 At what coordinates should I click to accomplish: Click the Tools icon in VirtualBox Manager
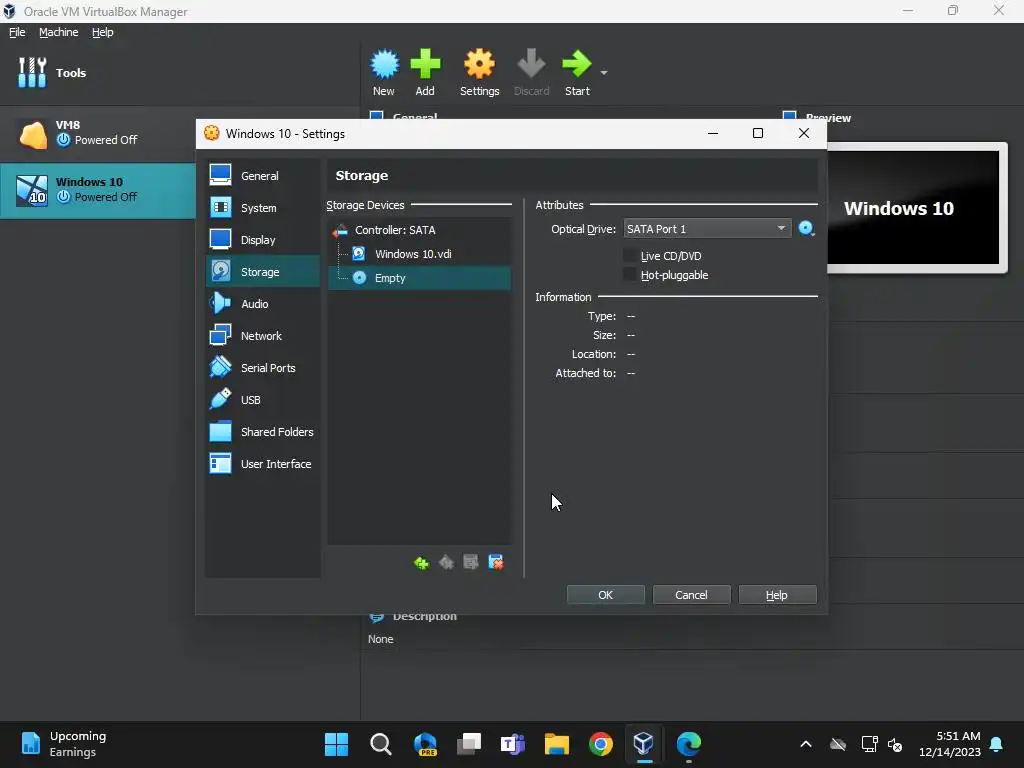[32, 72]
